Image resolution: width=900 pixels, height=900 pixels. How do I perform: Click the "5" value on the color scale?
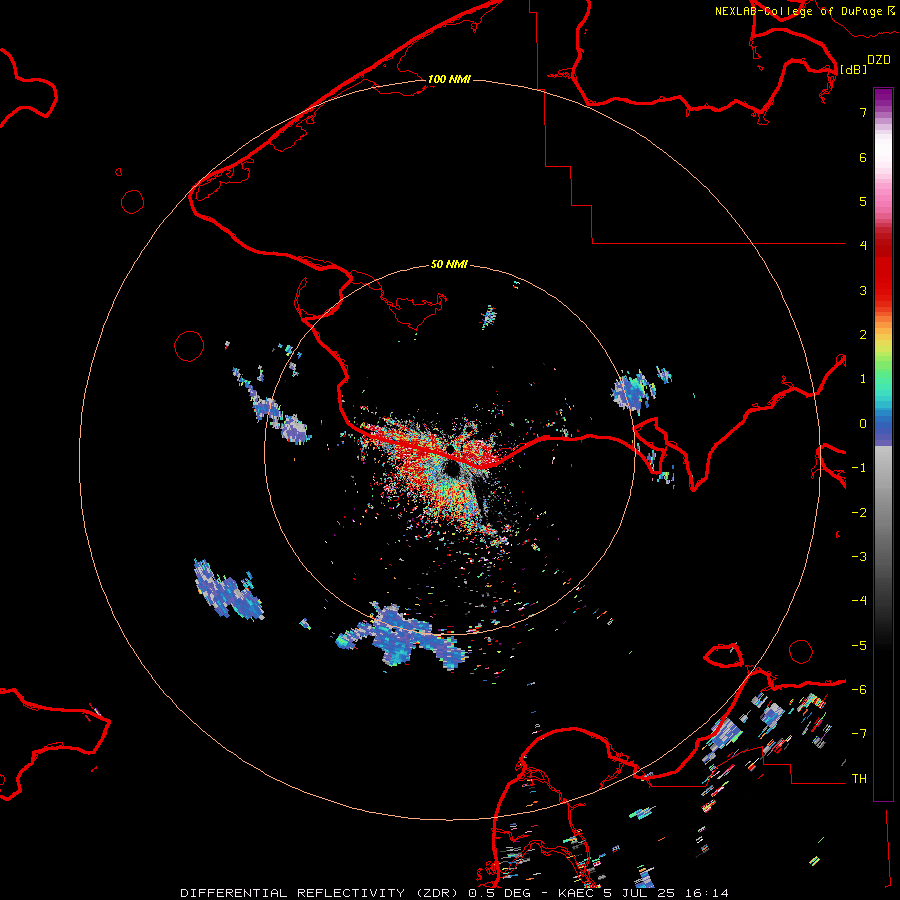[863, 201]
